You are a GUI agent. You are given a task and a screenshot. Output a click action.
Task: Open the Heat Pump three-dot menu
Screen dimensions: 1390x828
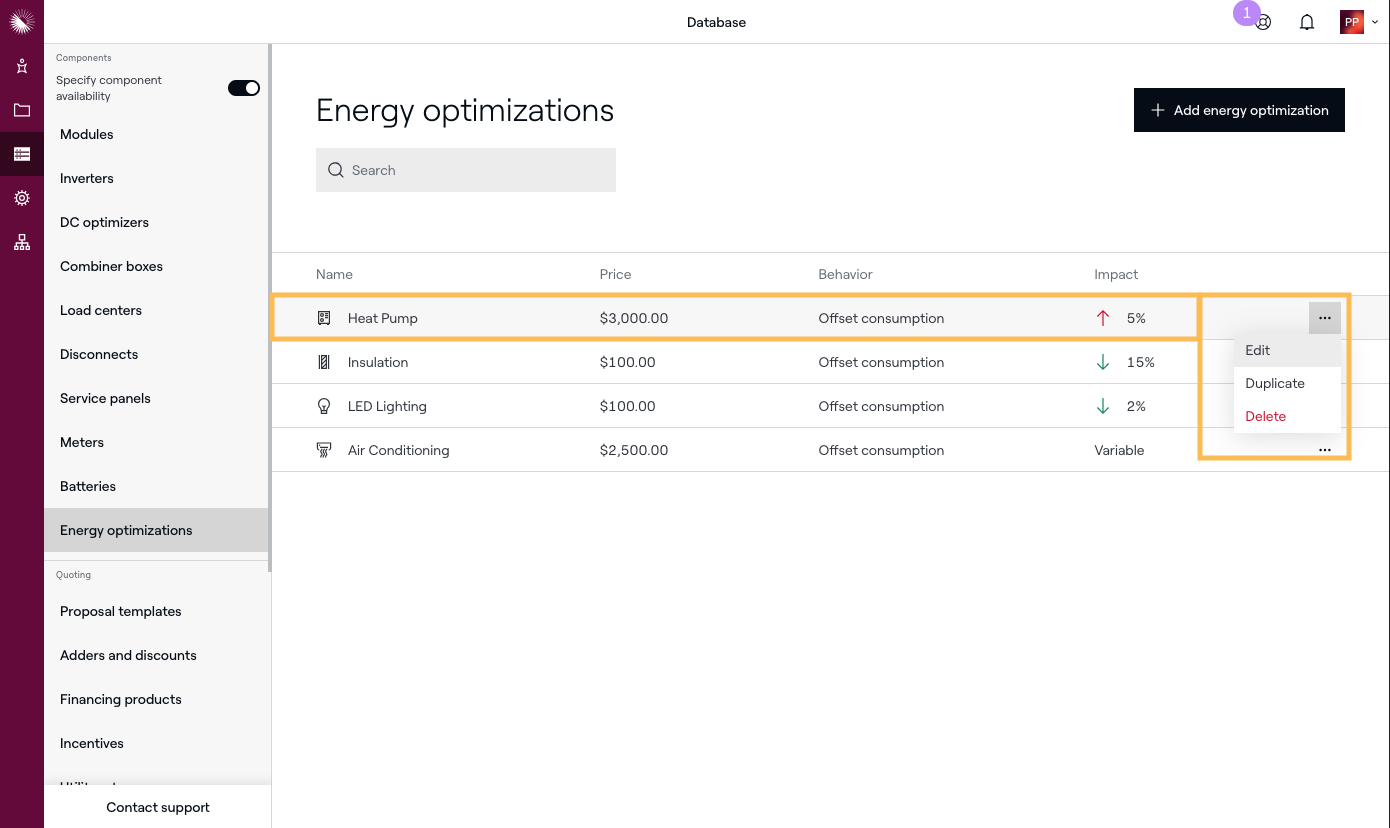[x=1324, y=318]
